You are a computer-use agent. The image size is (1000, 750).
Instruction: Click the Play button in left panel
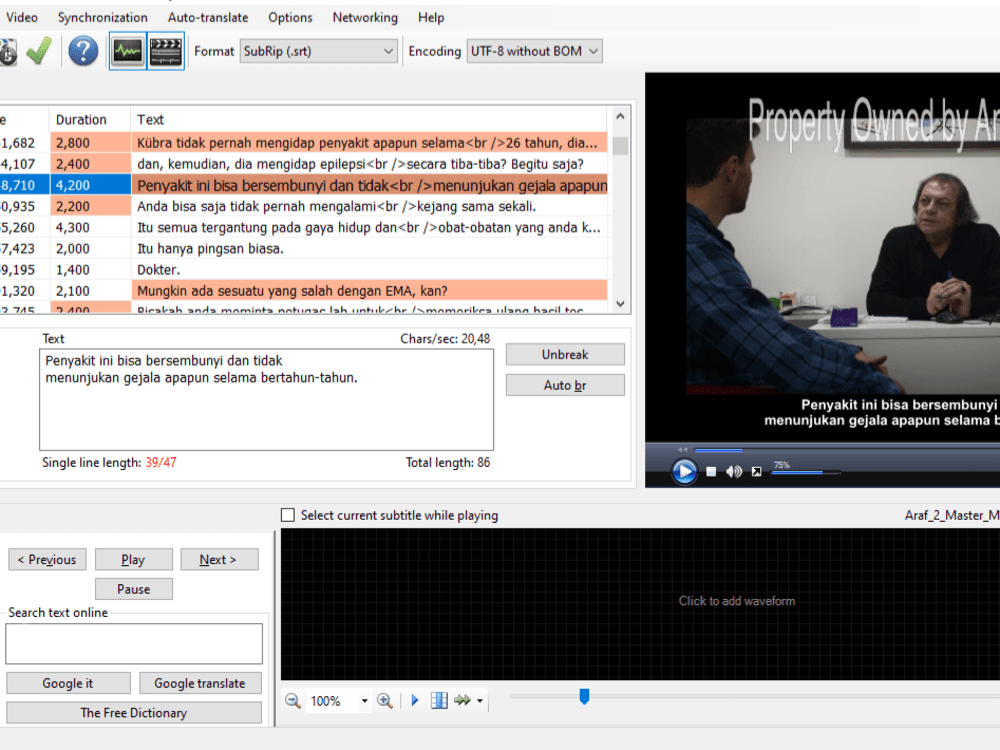coord(133,559)
